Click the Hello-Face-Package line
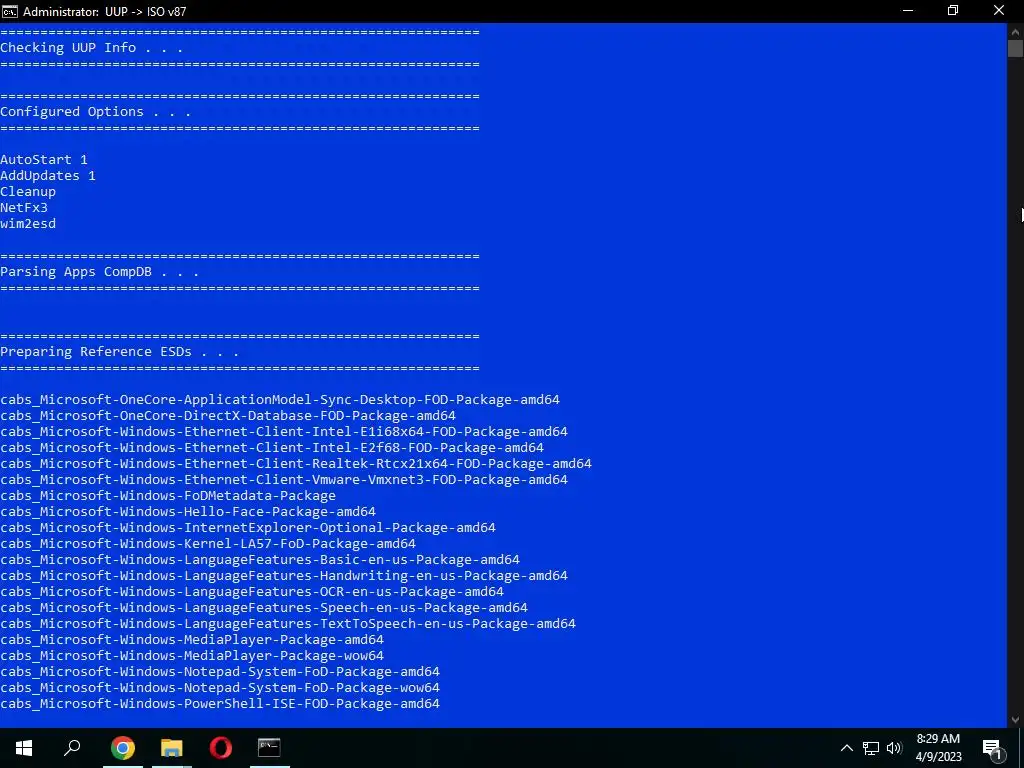Image resolution: width=1024 pixels, height=768 pixels. pos(188,511)
